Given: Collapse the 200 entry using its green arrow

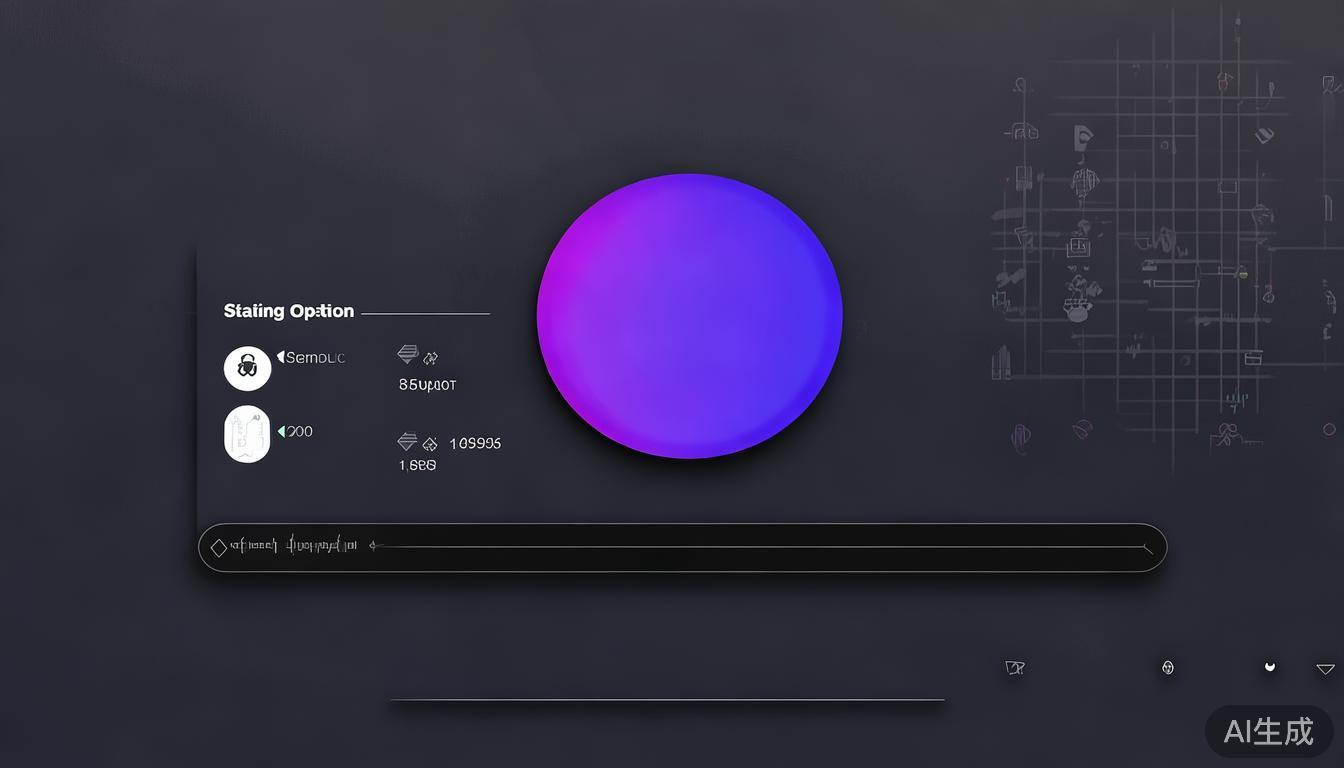Looking at the screenshot, I should (x=281, y=431).
